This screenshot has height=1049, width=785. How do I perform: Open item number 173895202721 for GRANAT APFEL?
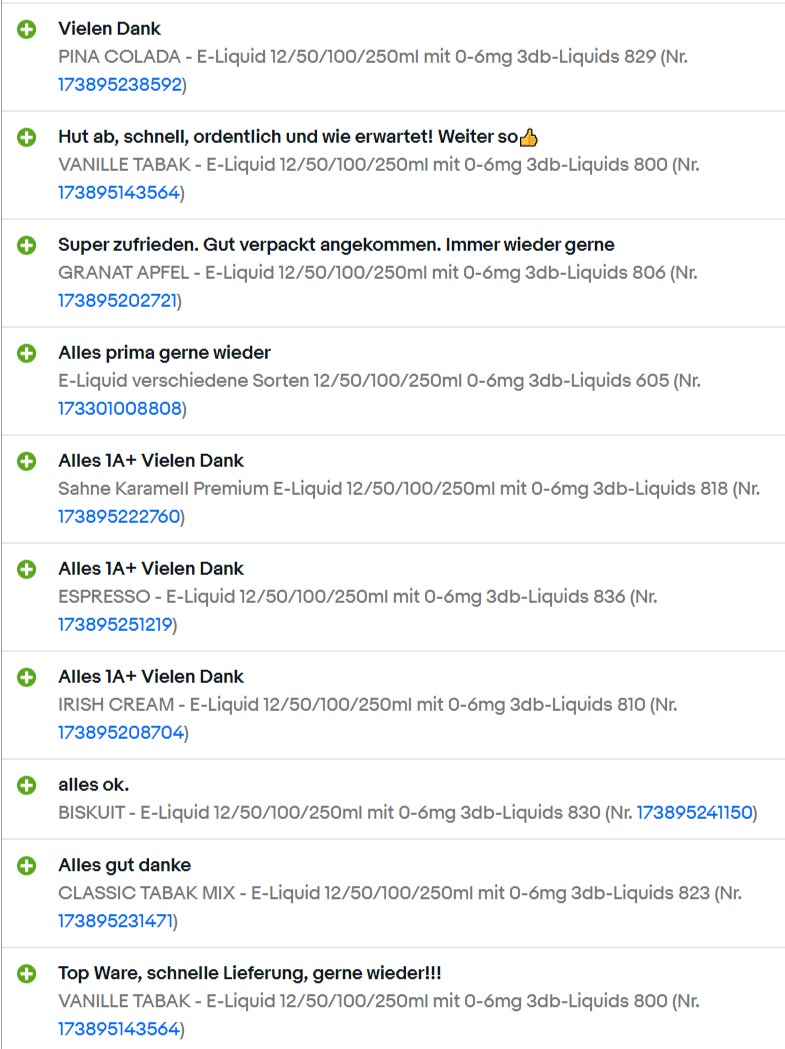pos(118,301)
